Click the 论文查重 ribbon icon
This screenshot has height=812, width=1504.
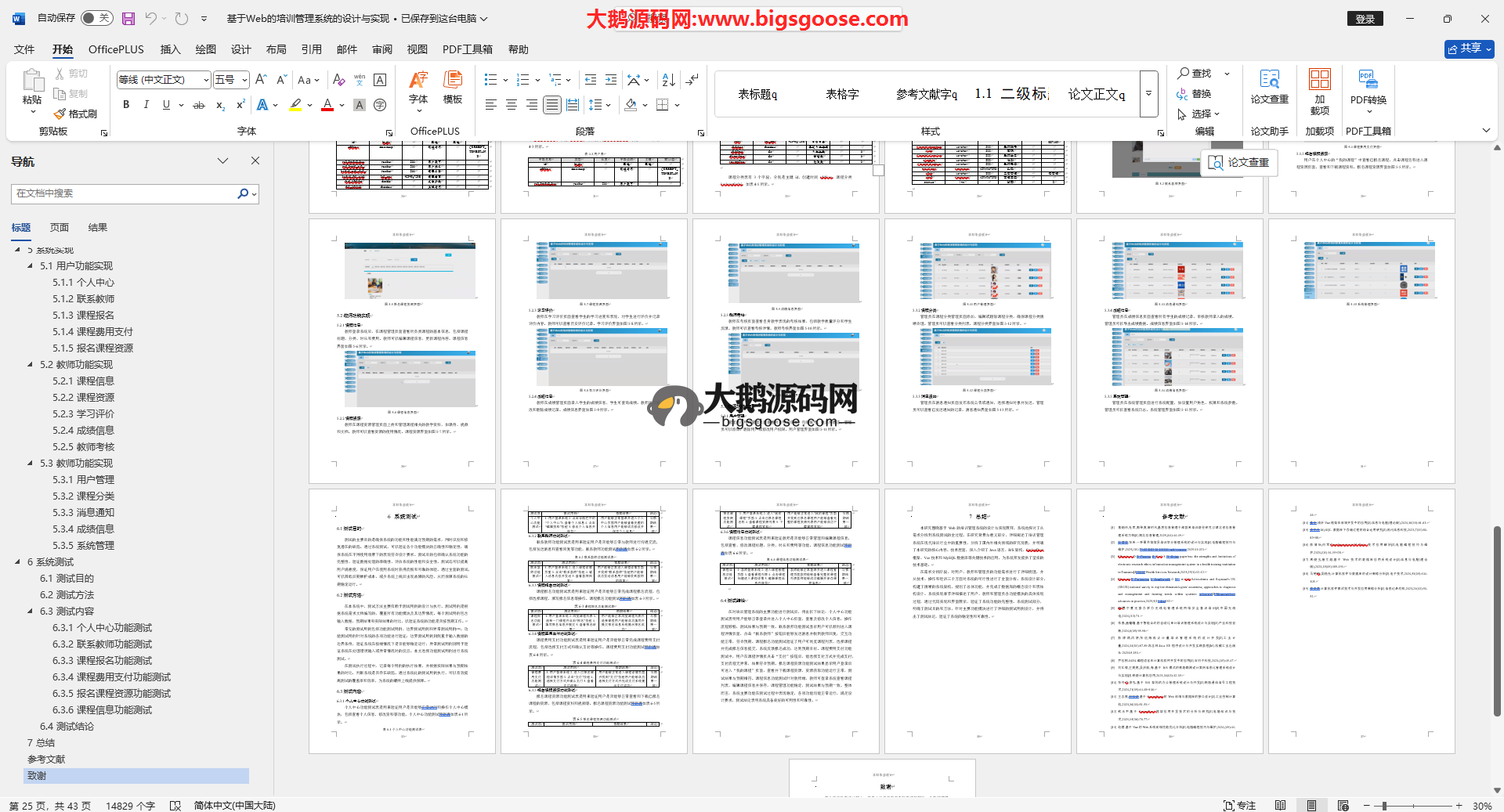click(x=1269, y=81)
